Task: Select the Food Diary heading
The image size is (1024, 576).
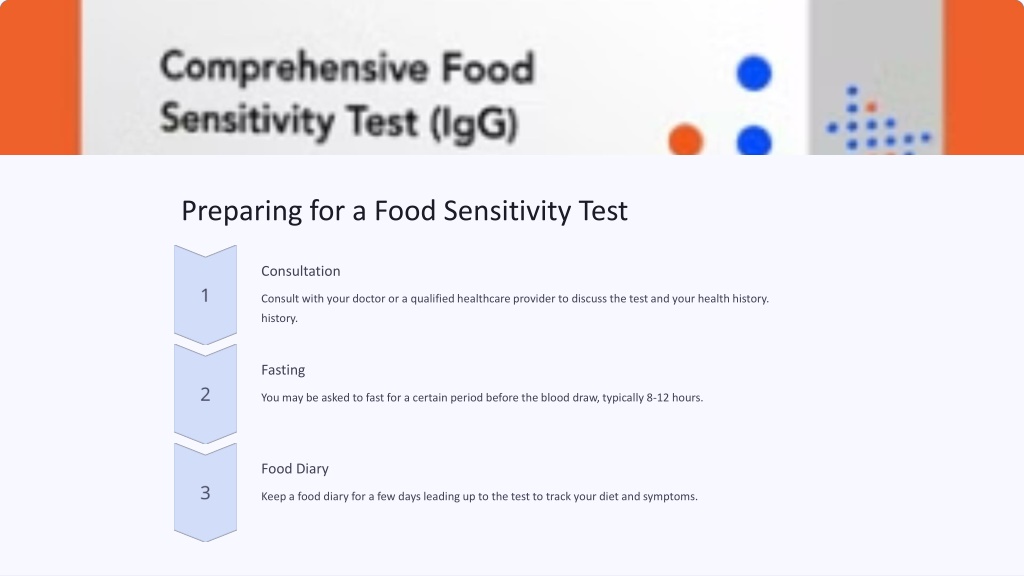Action: click(295, 468)
